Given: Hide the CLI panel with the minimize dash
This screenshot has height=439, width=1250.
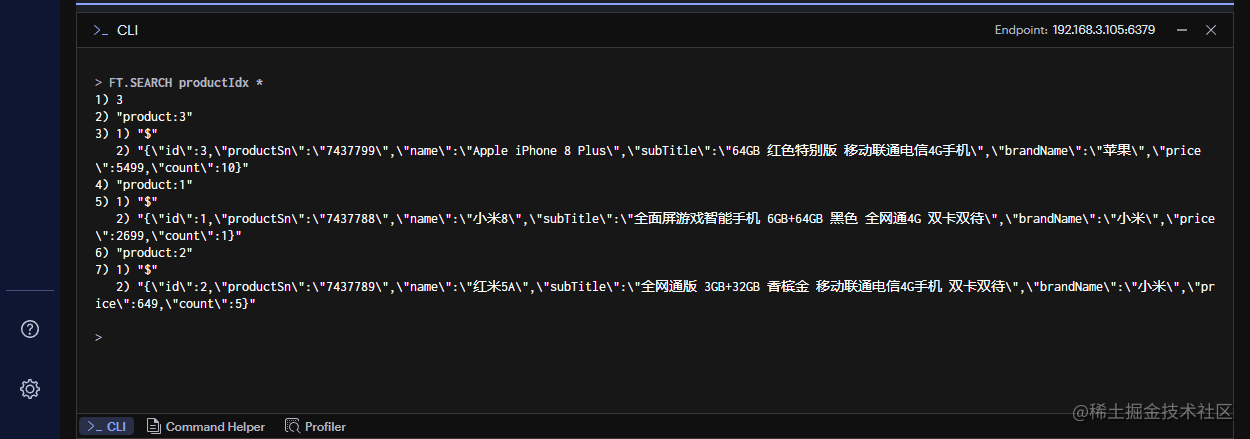Looking at the screenshot, I should 1183,30.
